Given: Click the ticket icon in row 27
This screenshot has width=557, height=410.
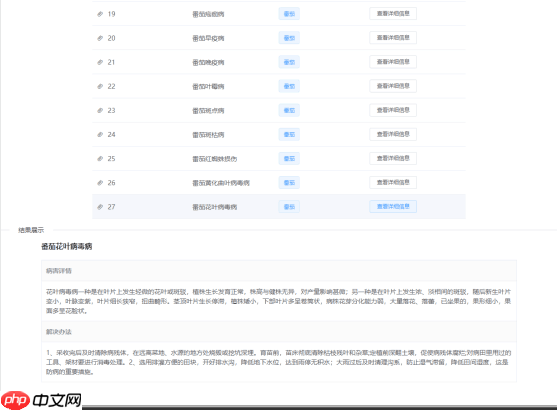Looking at the screenshot, I should (100, 207).
